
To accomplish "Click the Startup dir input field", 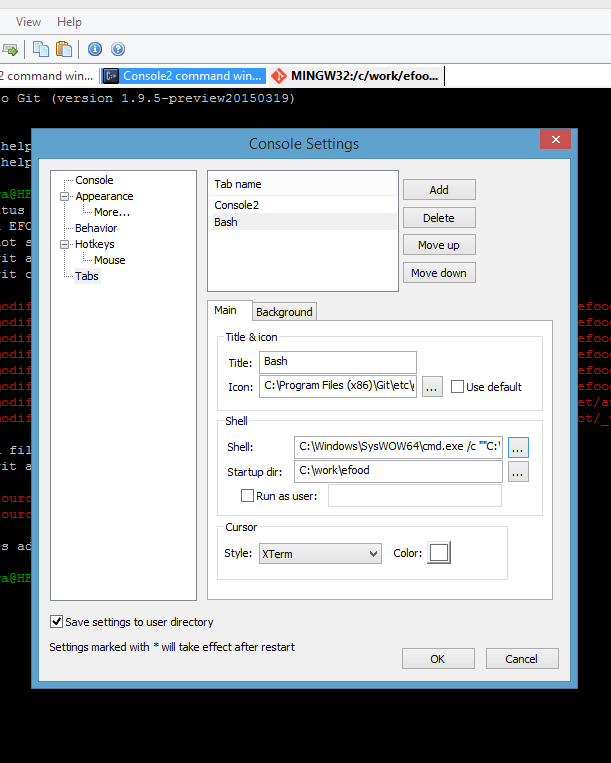I will click(398, 471).
